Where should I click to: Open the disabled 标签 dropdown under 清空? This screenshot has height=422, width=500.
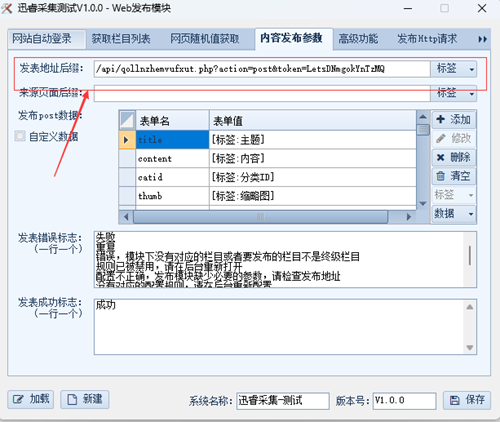click(x=454, y=195)
